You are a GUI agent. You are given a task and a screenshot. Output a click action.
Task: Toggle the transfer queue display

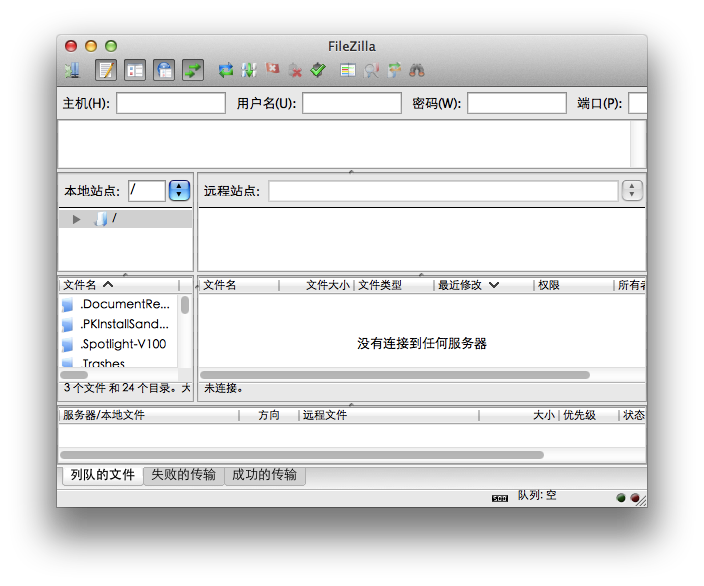[193, 70]
